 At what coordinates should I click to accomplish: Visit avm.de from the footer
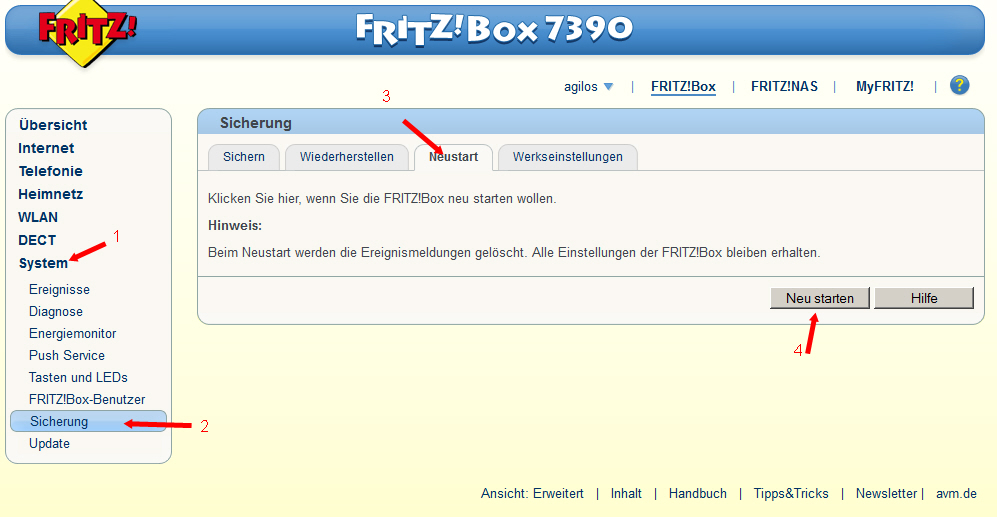tap(956, 493)
